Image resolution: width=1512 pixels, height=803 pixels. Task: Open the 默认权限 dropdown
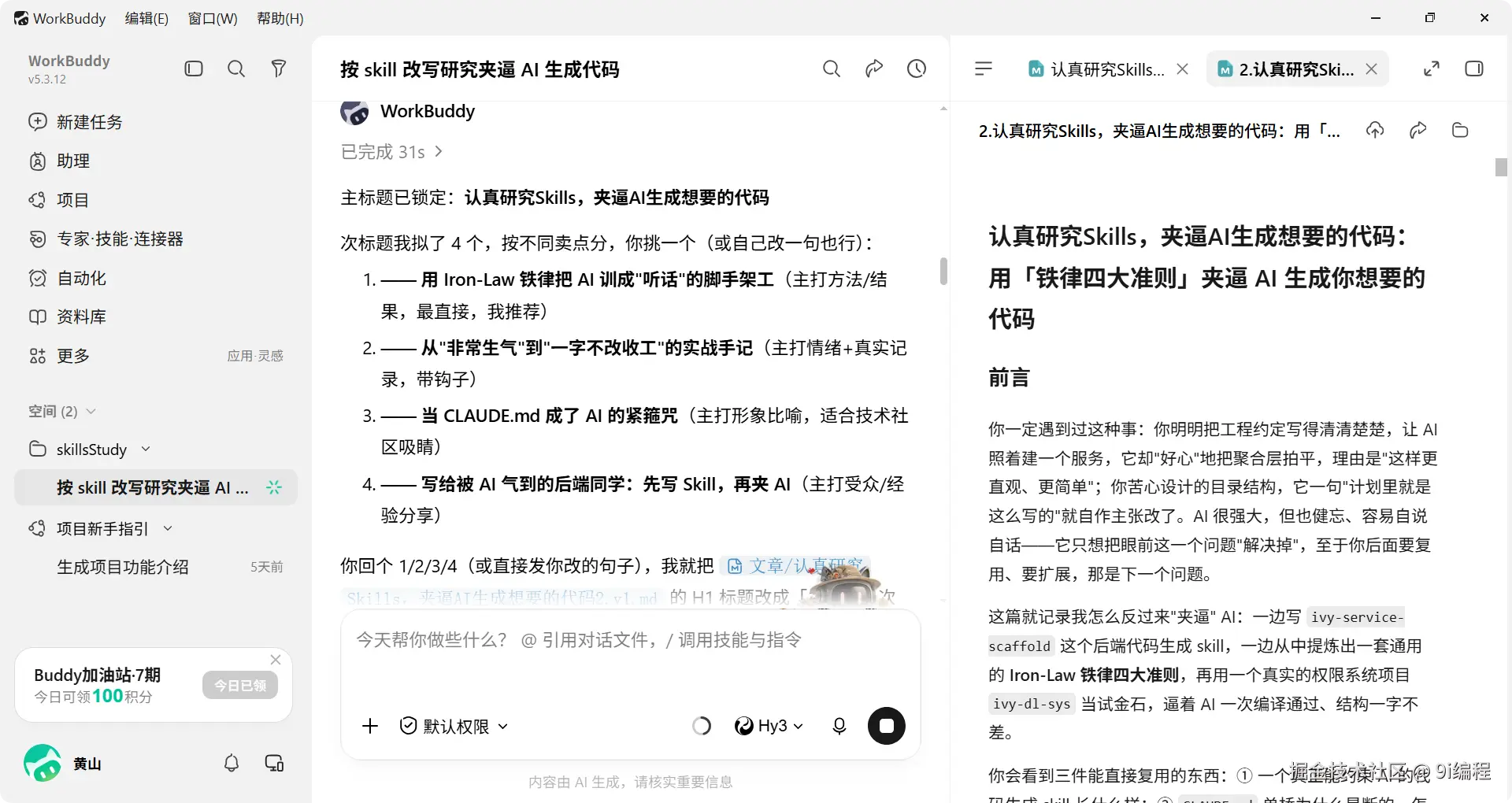pos(454,726)
